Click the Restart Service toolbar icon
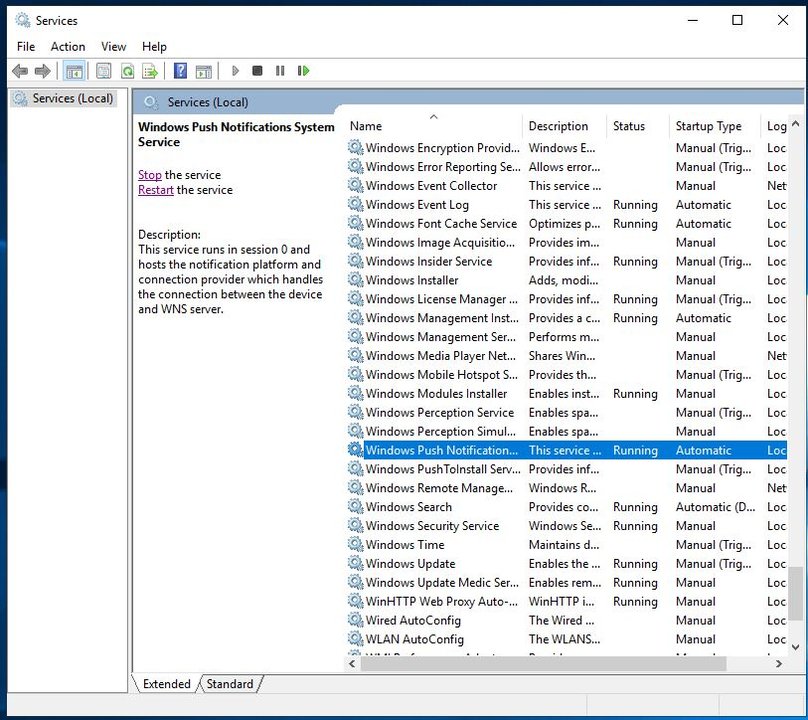 point(303,71)
